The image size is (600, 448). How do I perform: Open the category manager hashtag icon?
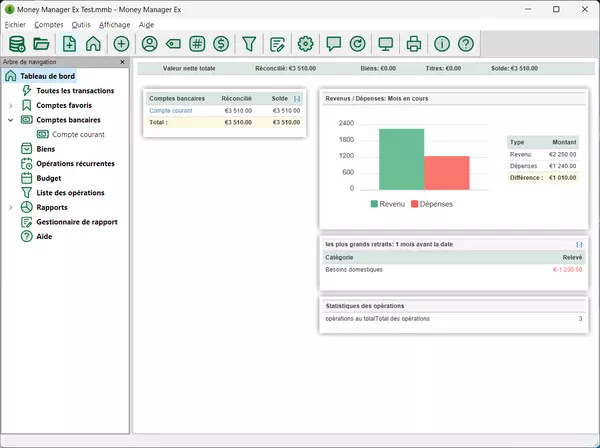[197, 43]
